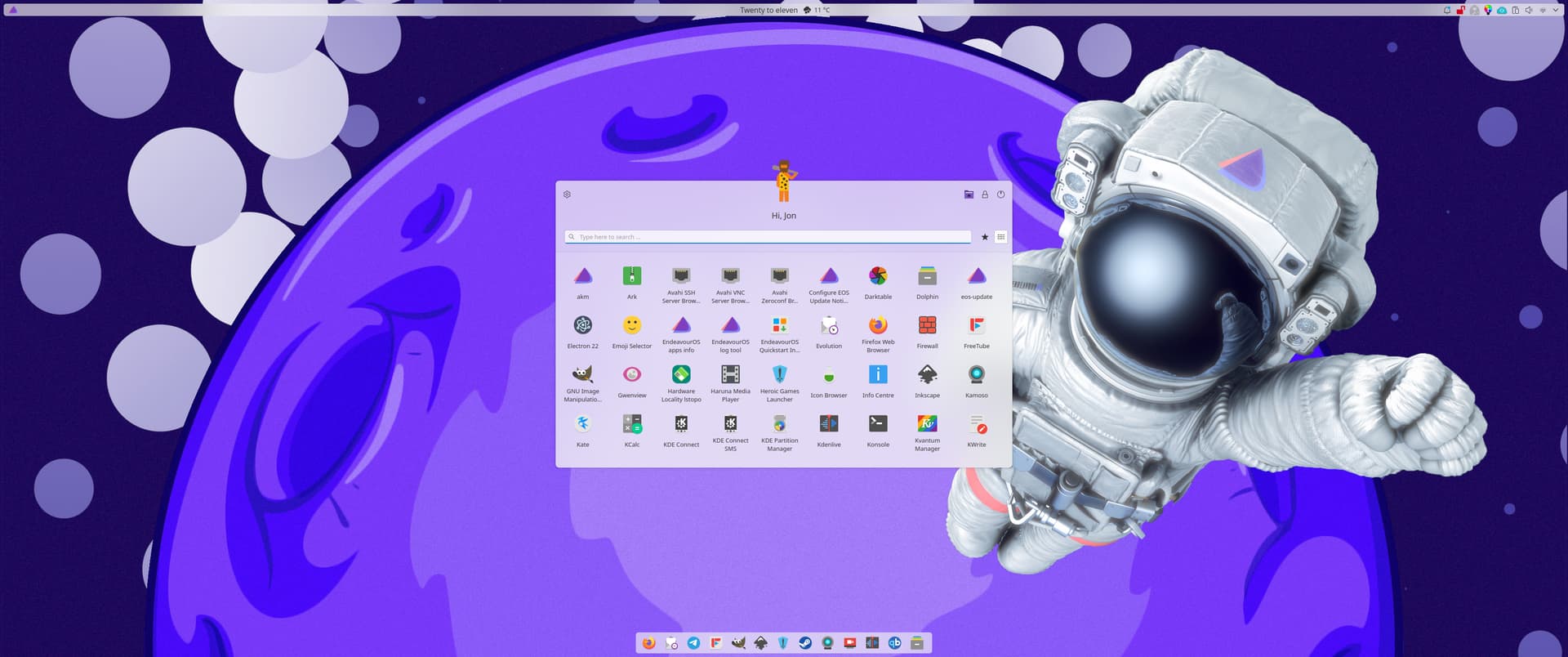Expand hidden system tray icons arrow

click(1556, 10)
